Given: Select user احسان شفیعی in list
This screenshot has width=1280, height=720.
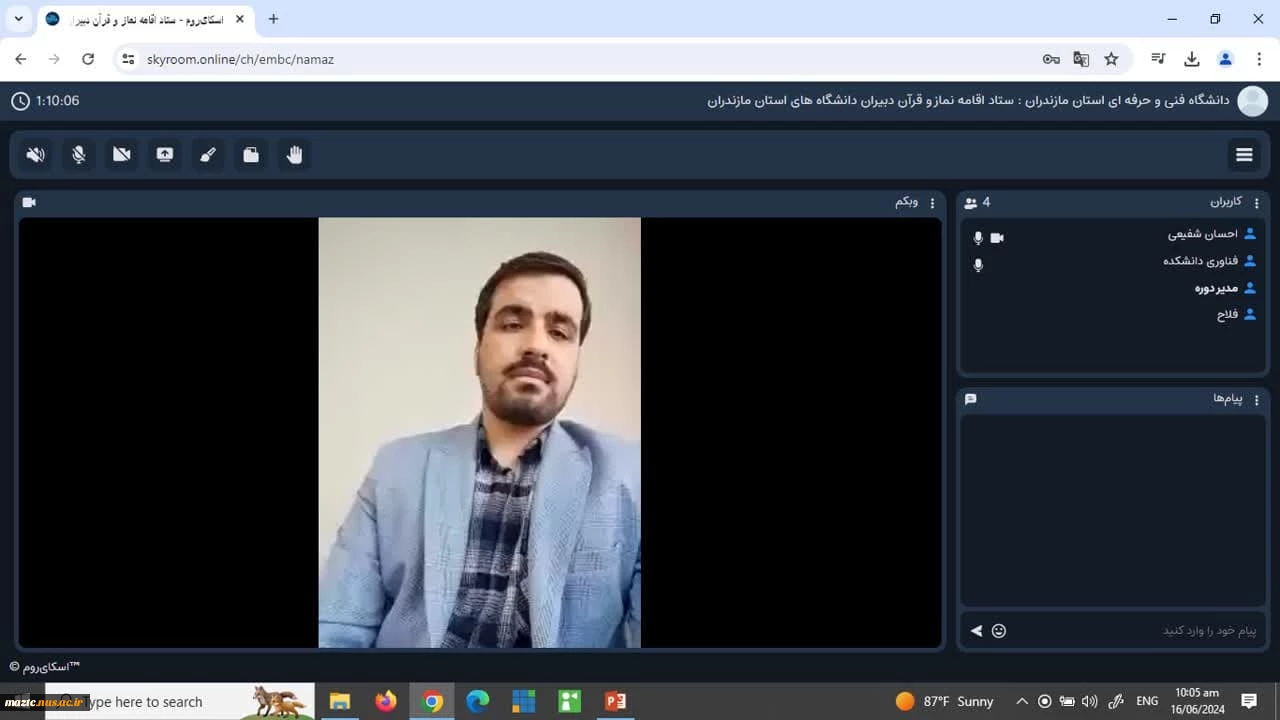Looking at the screenshot, I should [x=1202, y=234].
